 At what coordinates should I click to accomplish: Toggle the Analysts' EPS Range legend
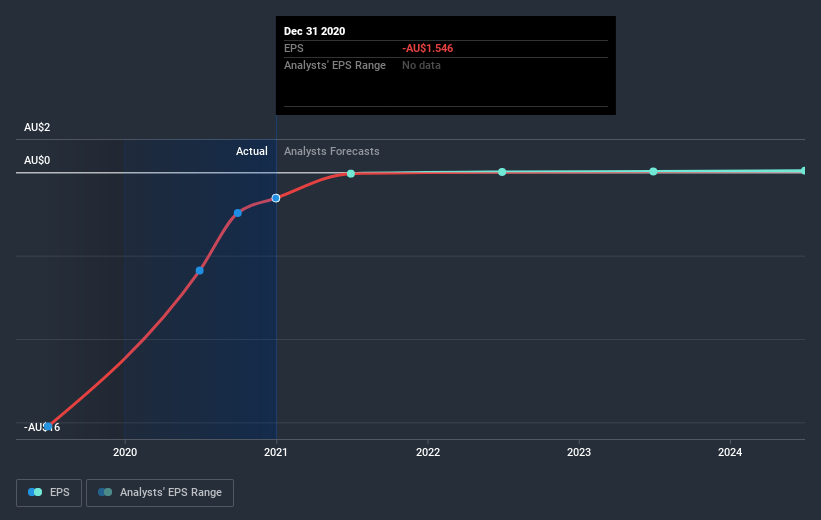(160, 492)
